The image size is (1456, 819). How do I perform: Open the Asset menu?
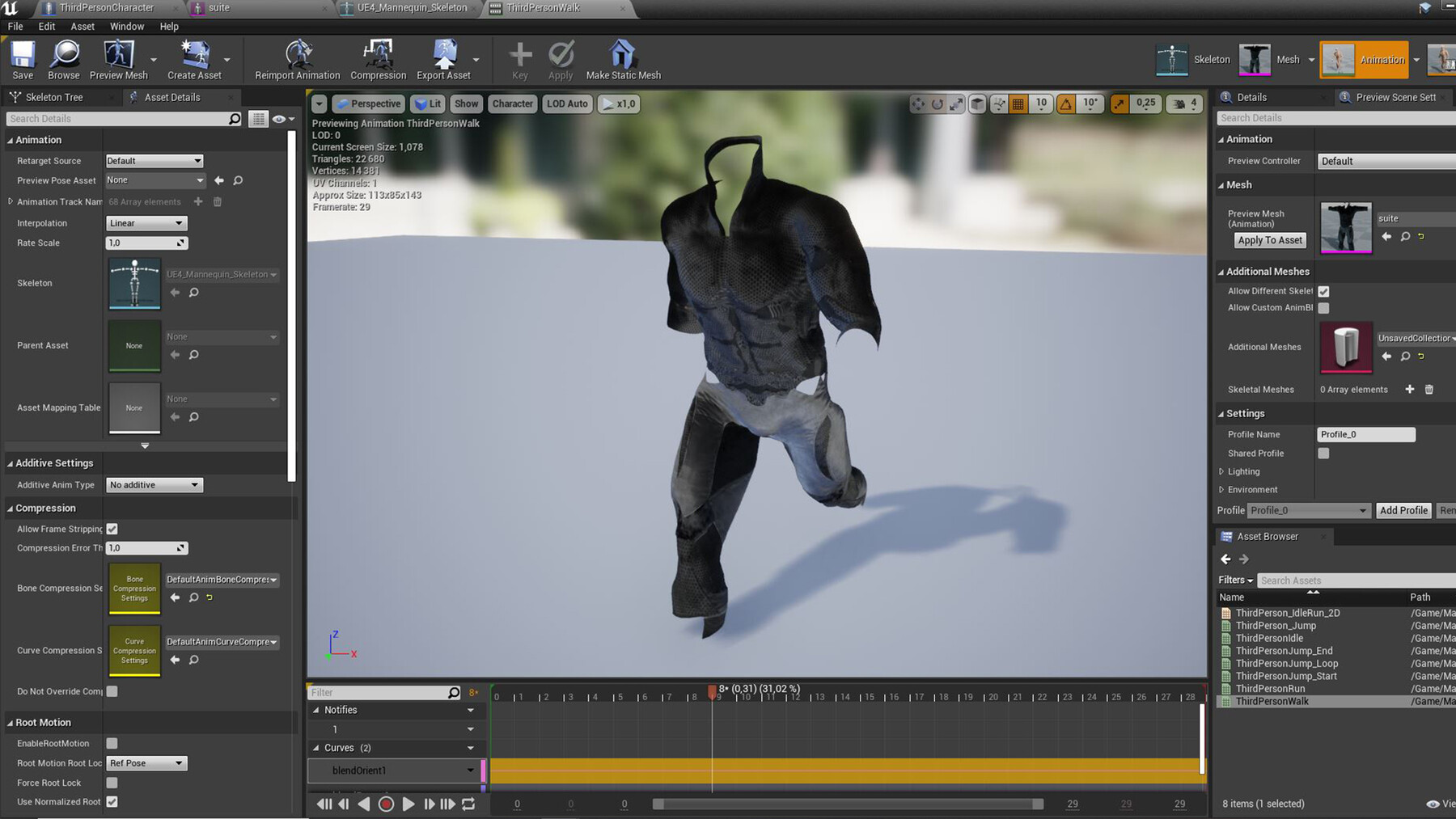point(83,27)
